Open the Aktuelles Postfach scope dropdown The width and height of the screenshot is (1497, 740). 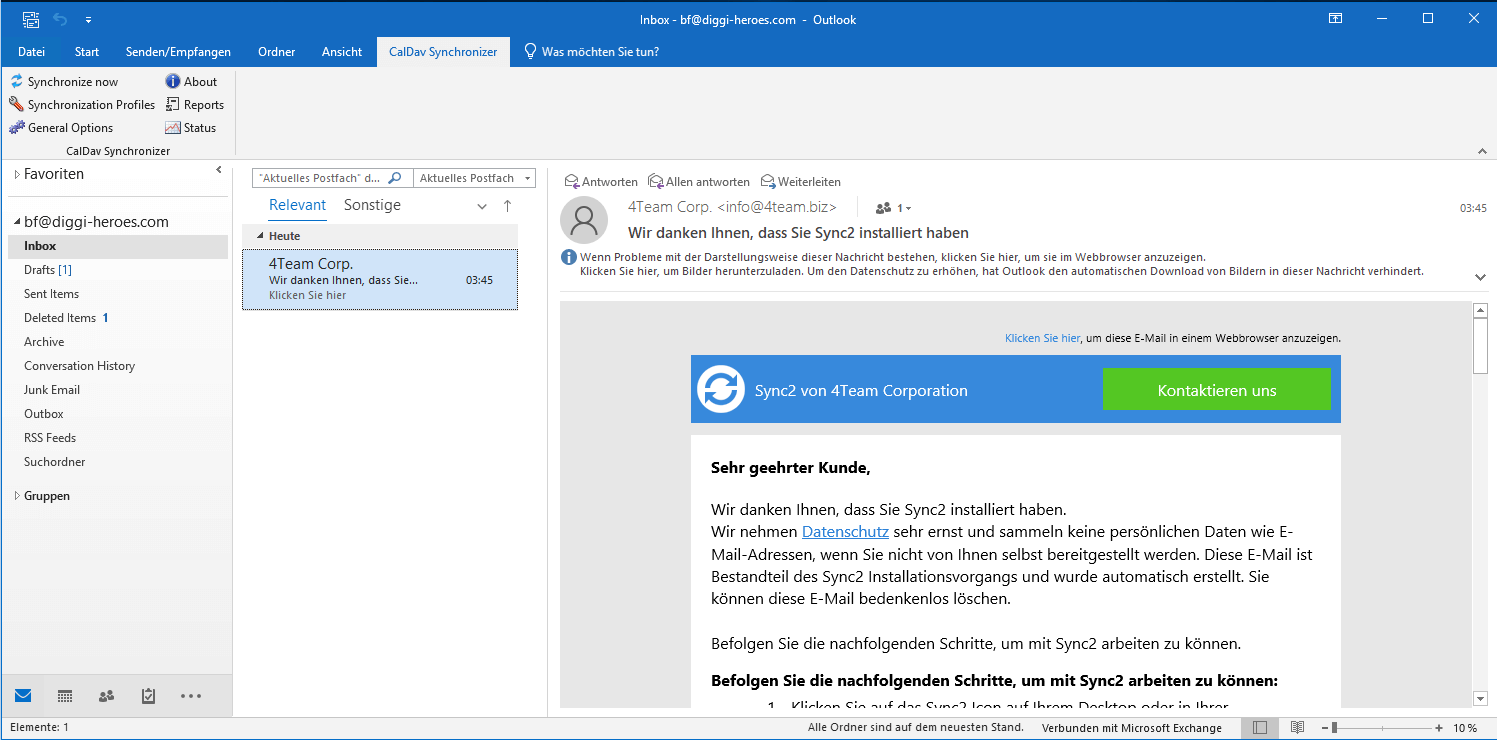point(474,178)
